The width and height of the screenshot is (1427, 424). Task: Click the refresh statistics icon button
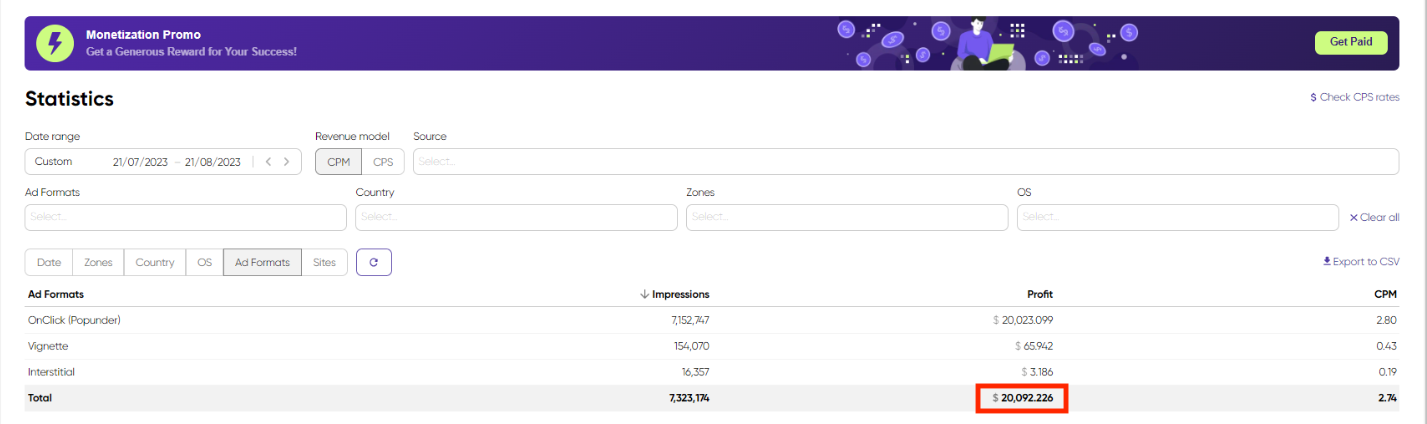point(373,262)
